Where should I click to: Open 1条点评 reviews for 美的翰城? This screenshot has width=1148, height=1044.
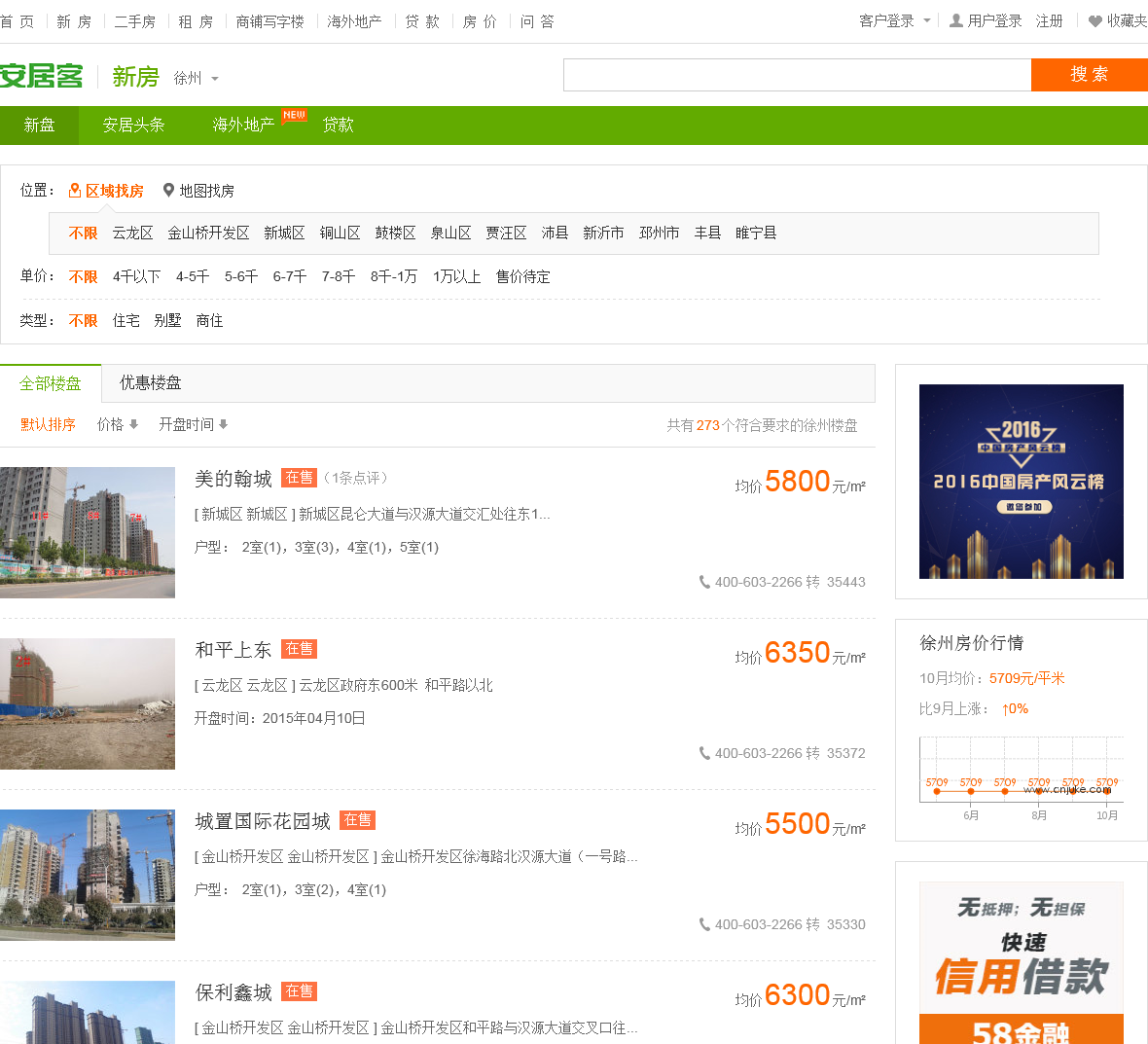coord(356,478)
